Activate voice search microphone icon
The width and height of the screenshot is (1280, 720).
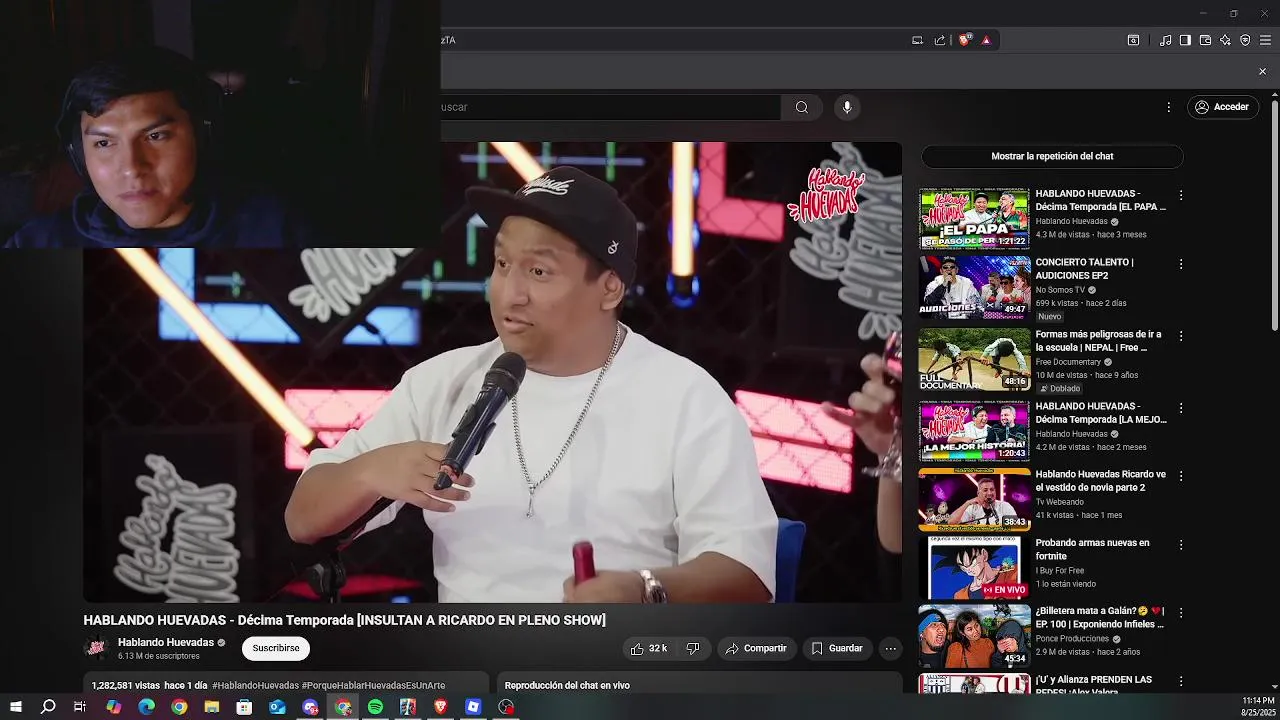(847, 107)
